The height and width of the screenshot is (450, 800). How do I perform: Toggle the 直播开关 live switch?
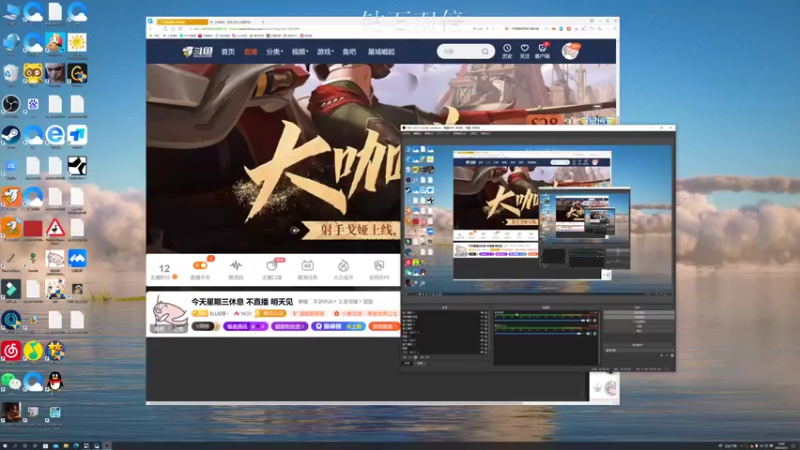(x=200, y=266)
